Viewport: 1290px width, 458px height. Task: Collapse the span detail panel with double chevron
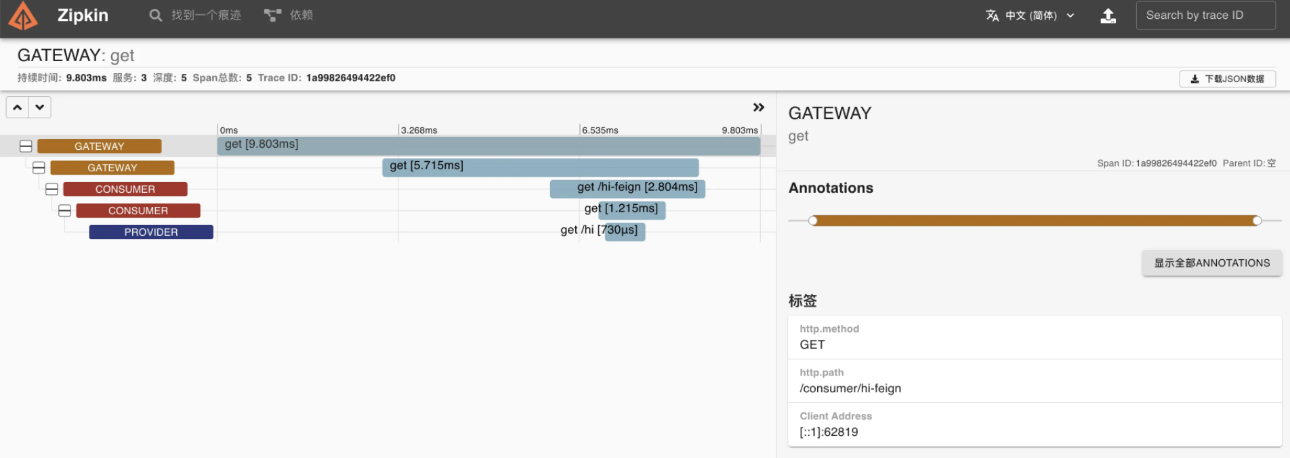(758, 107)
